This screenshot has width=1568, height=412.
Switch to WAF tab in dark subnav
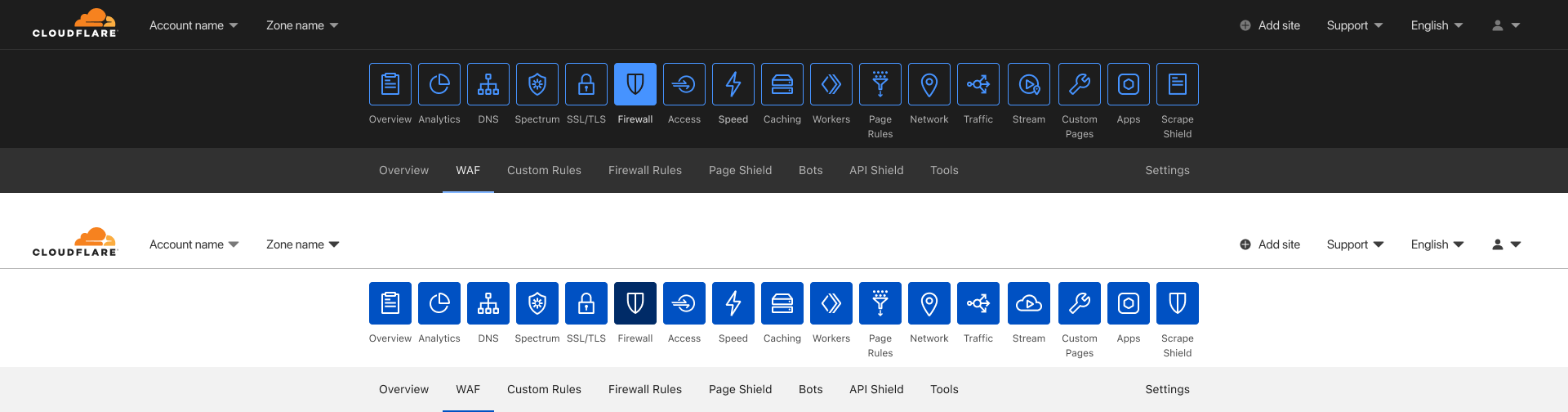pos(468,170)
